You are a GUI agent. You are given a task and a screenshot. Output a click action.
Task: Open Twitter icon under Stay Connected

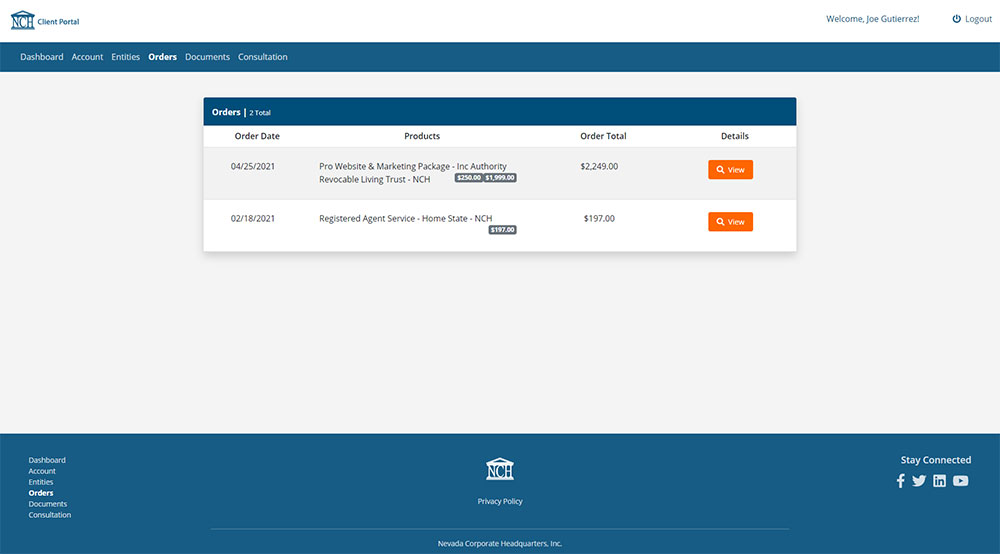pos(919,481)
